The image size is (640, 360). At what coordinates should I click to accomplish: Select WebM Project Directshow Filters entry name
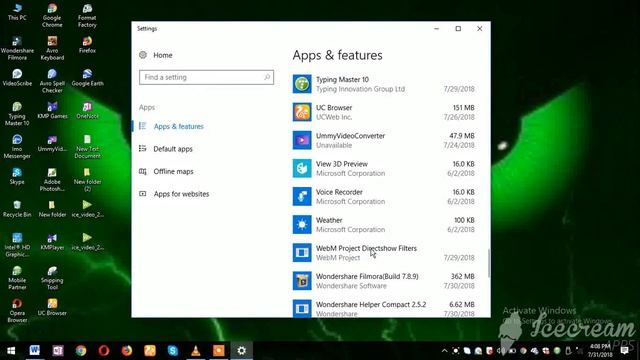pos(366,249)
